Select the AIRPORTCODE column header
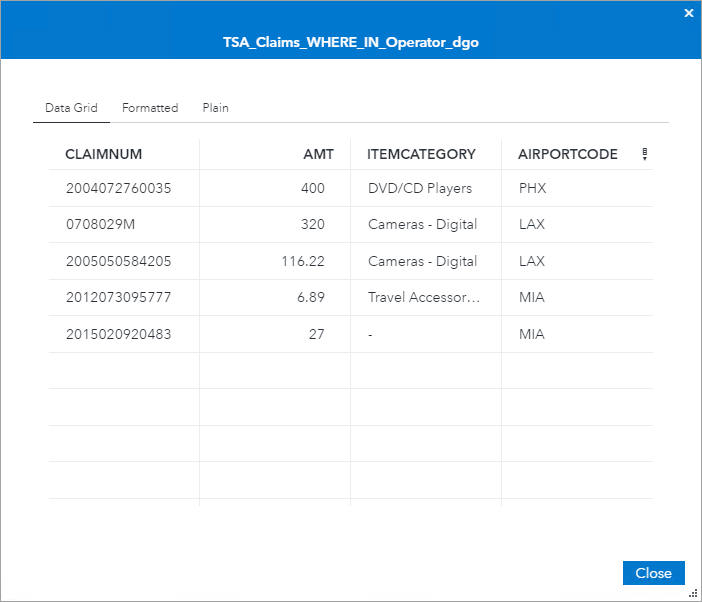 (568, 154)
